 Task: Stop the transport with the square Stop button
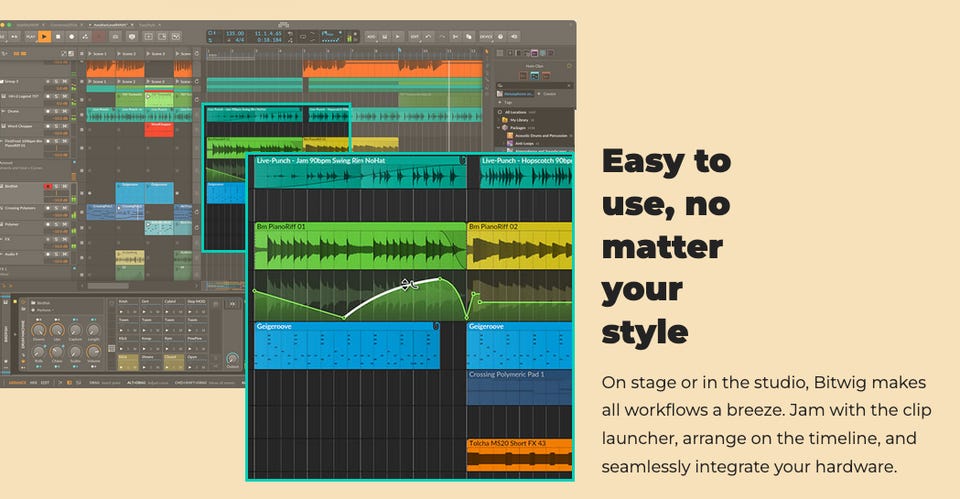point(58,36)
